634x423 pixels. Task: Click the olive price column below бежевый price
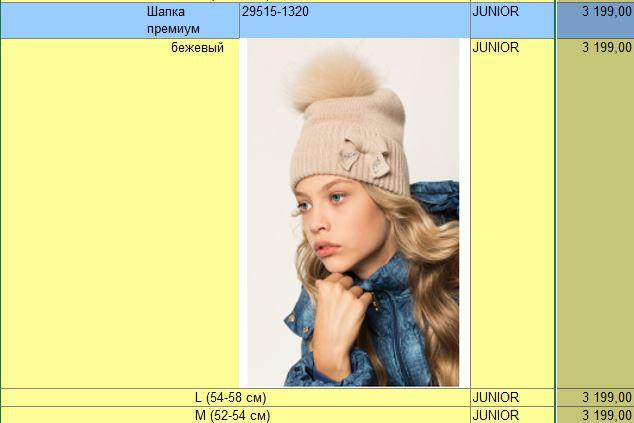click(595, 222)
